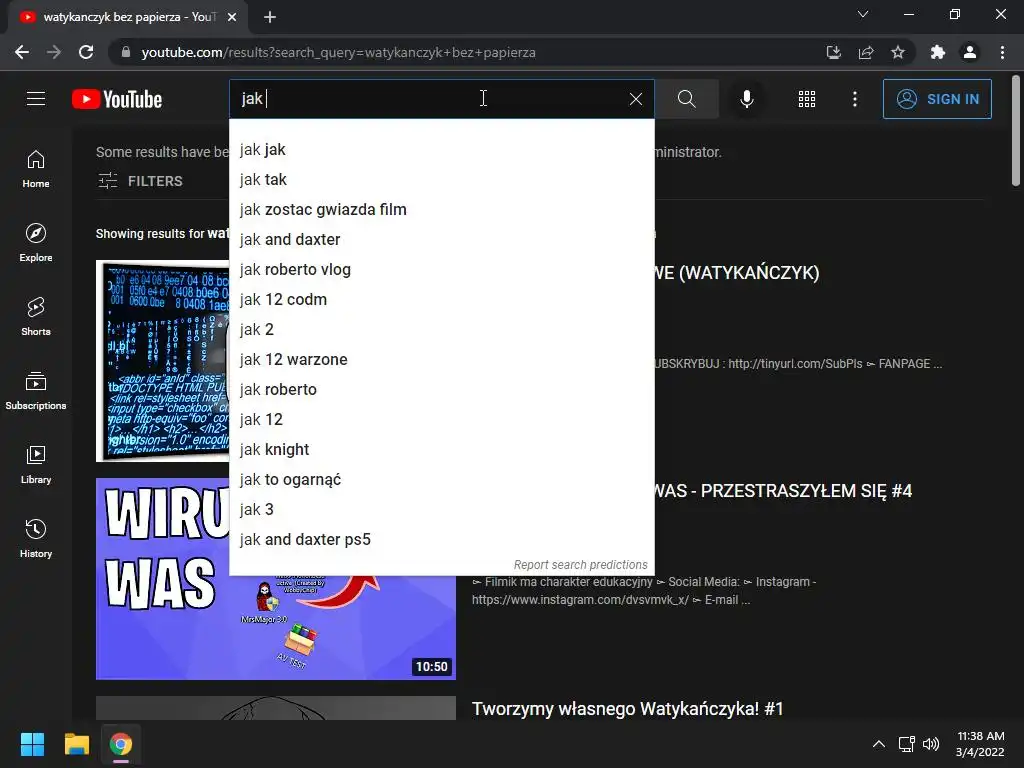Show hidden tray icons chevron
The height and width of the screenshot is (768, 1024).
tap(879, 744)
